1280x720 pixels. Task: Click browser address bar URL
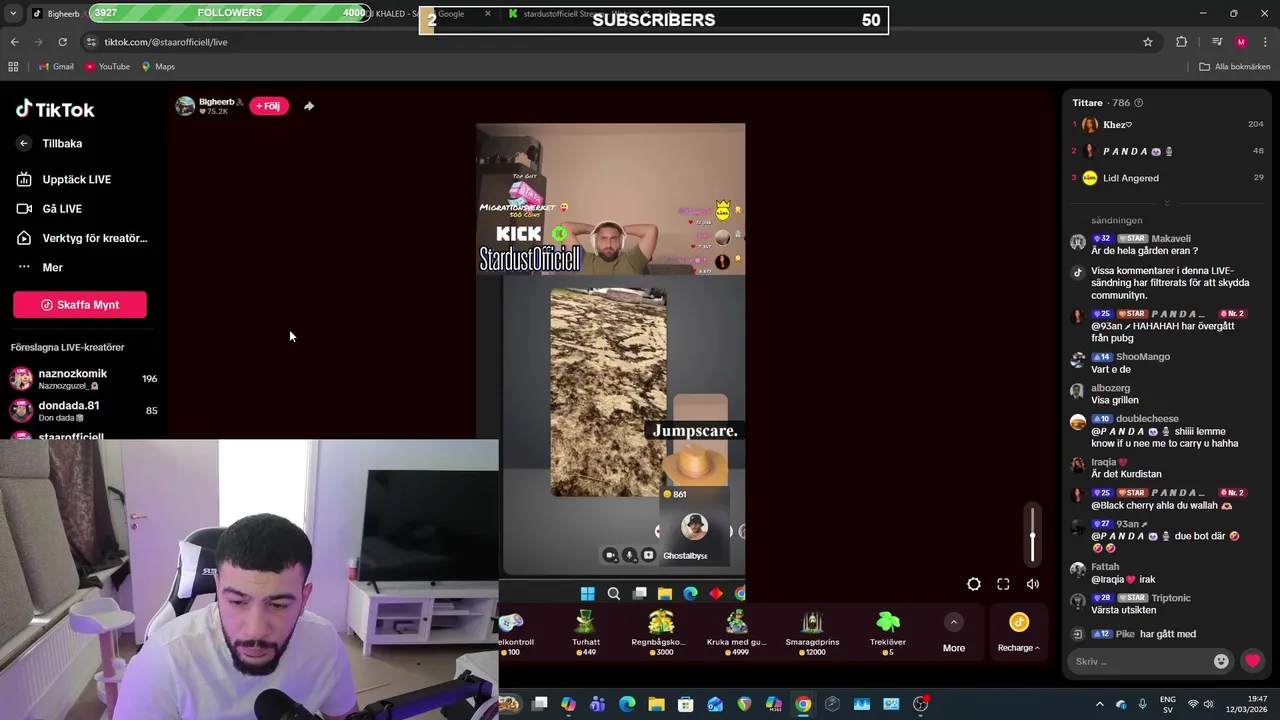(166, 42)
